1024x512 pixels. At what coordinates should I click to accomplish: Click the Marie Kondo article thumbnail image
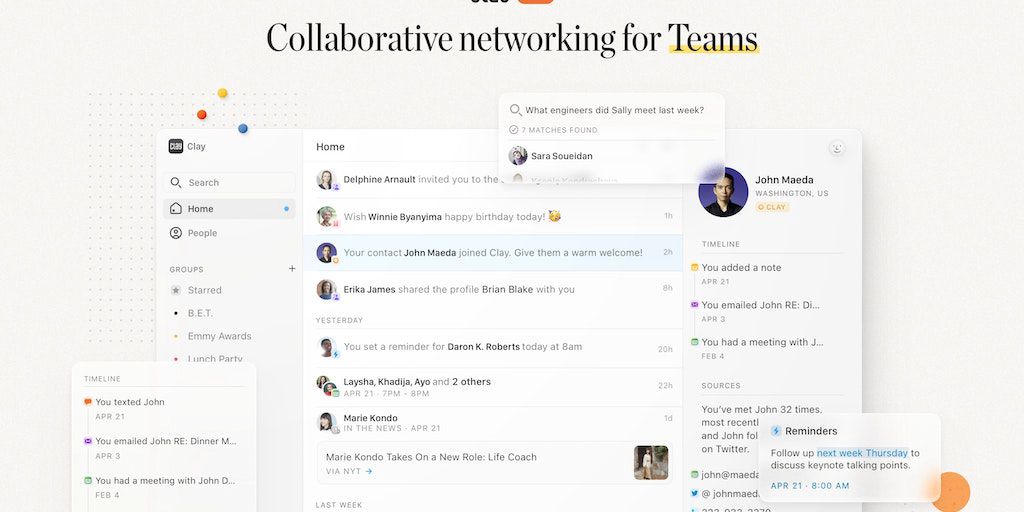[x=651, y=463]
